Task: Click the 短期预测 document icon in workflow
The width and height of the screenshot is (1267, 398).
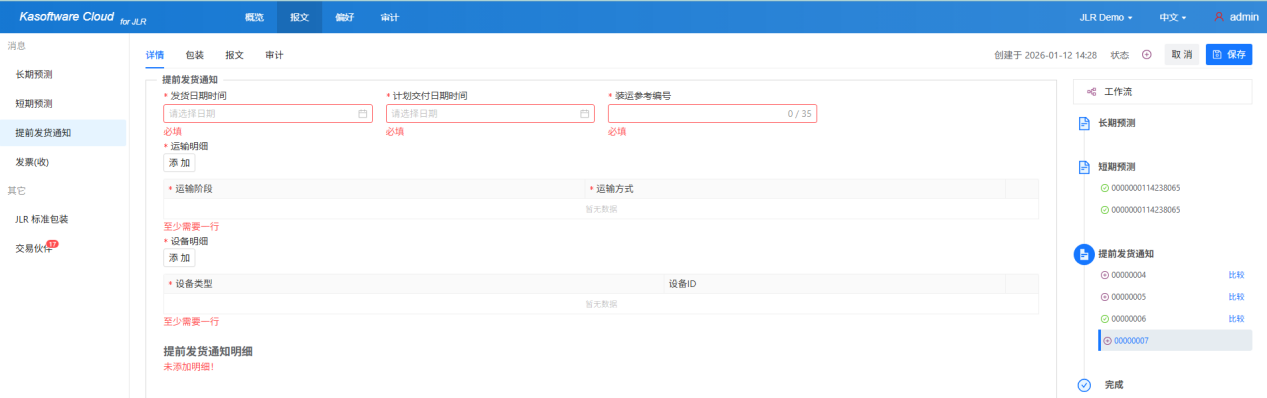Action: [1084, 167]
